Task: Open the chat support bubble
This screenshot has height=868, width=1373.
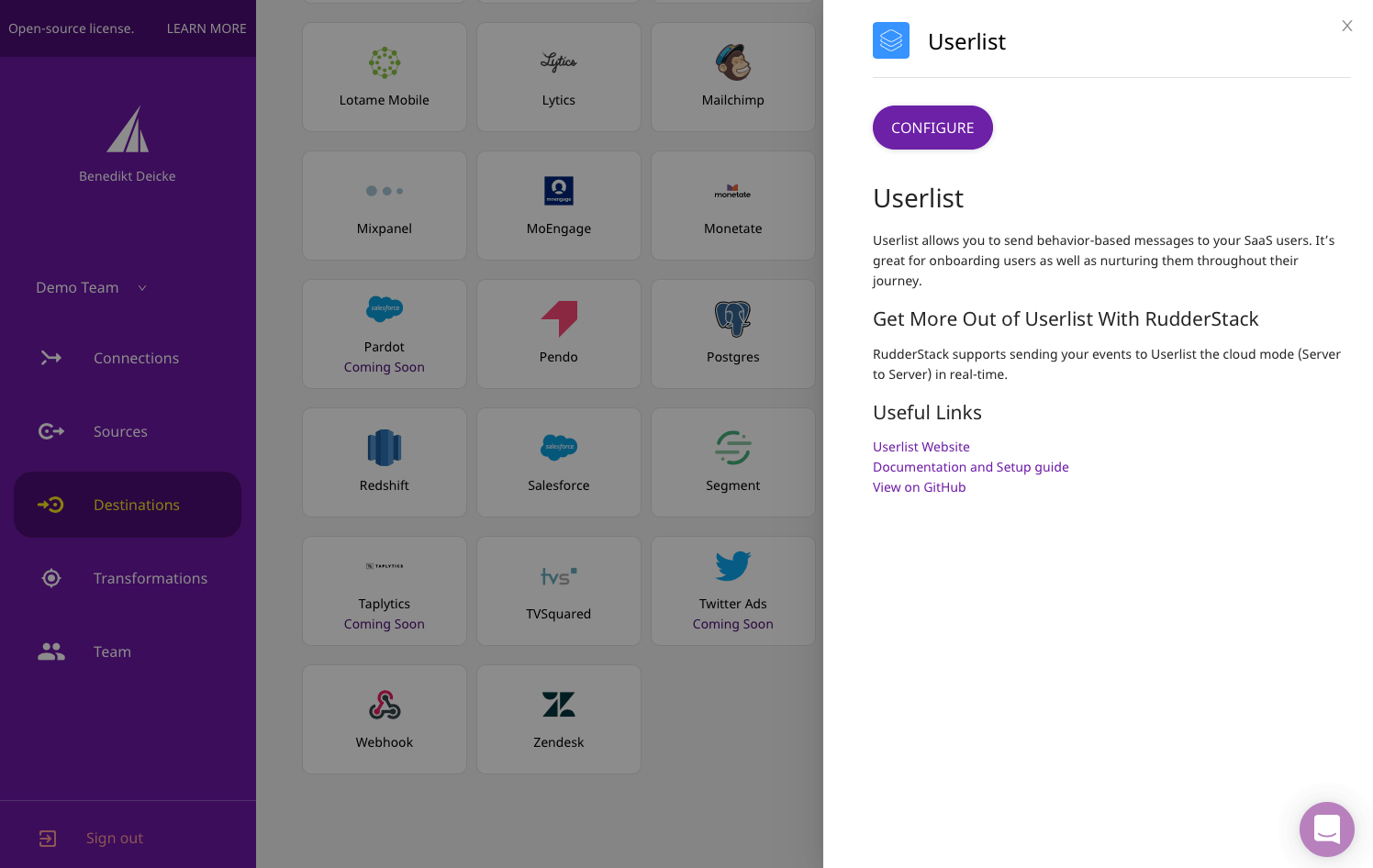Action: (x=1326, y=829)
